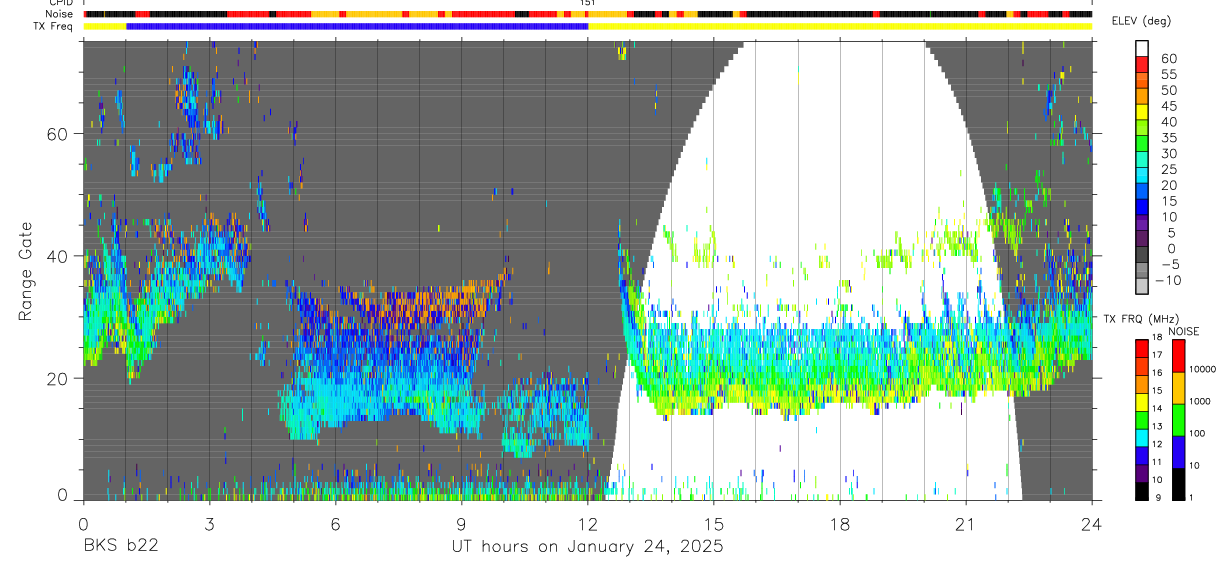Click the "Noise" row label at top left
The image size is (1228, 567).
[60, 15]
